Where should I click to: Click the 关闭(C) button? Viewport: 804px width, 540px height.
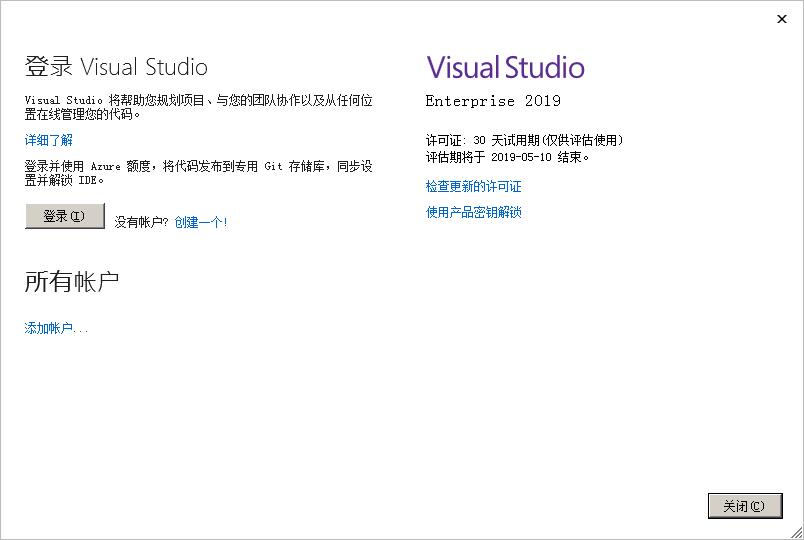(745, 506)
